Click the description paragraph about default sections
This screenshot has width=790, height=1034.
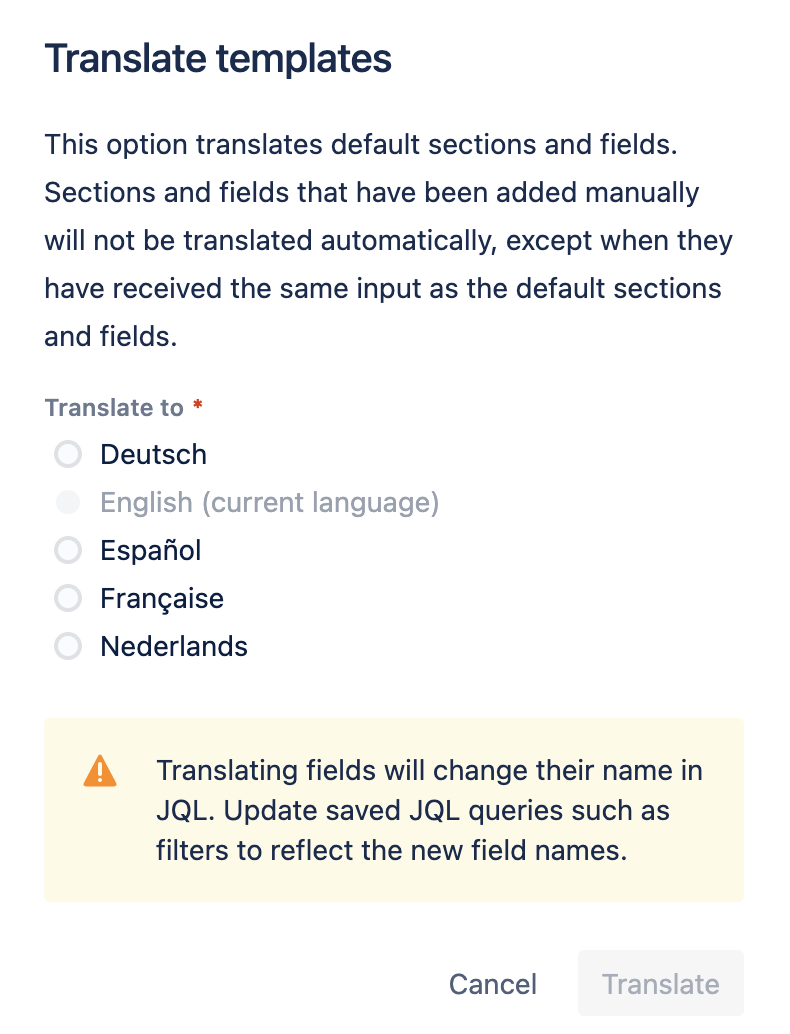(x=388, y=241)
